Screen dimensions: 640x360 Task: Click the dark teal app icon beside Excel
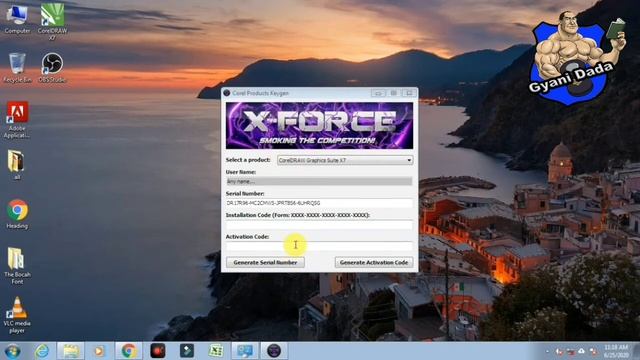pyautogui.click(x=187, y=351)
